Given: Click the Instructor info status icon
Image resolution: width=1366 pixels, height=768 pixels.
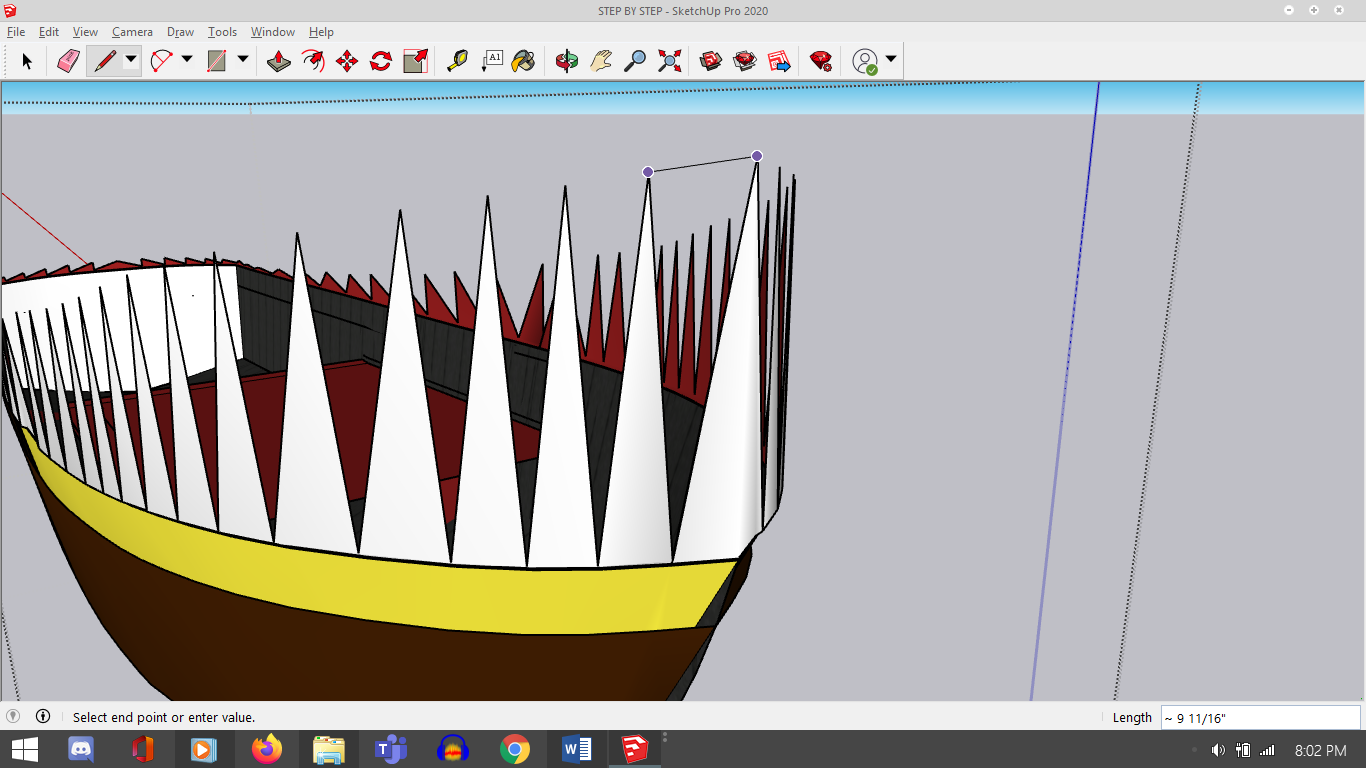Looking at the screenshot, I should 43,716.
